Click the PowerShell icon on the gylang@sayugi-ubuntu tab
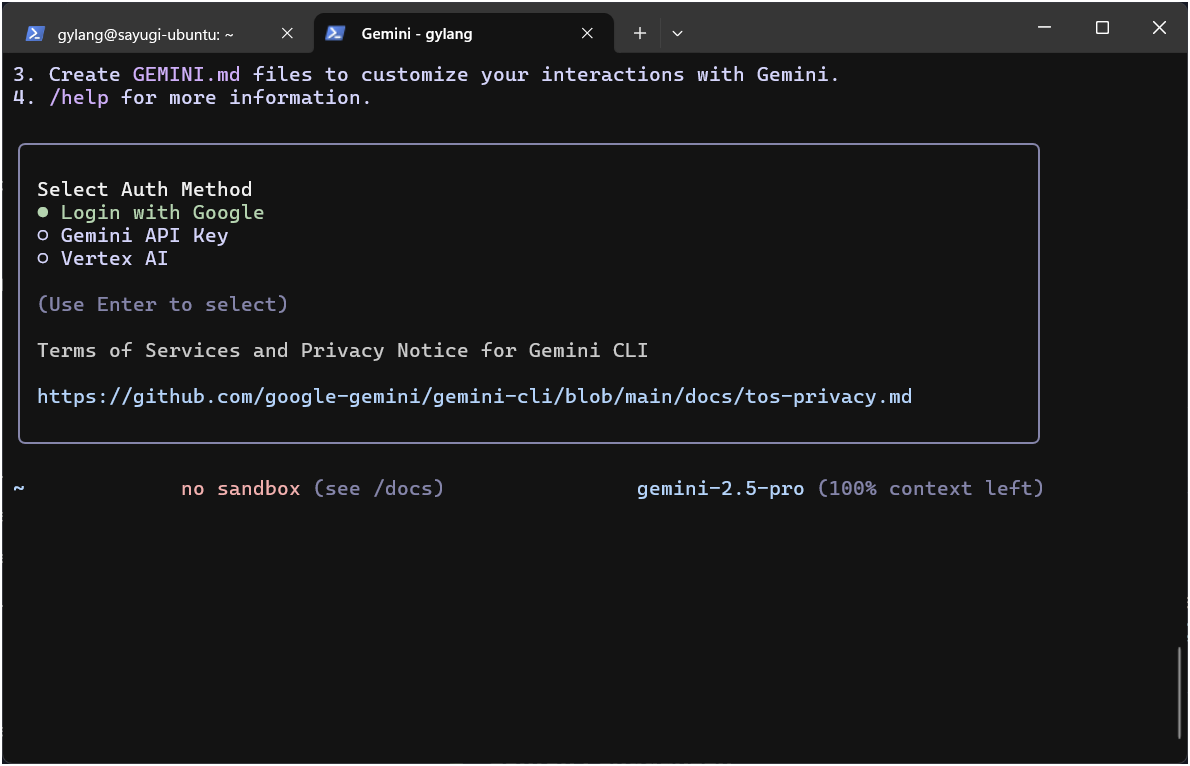Image resolution: width=1190 pixels, height=766 pixels. click(x=34, y=33)
